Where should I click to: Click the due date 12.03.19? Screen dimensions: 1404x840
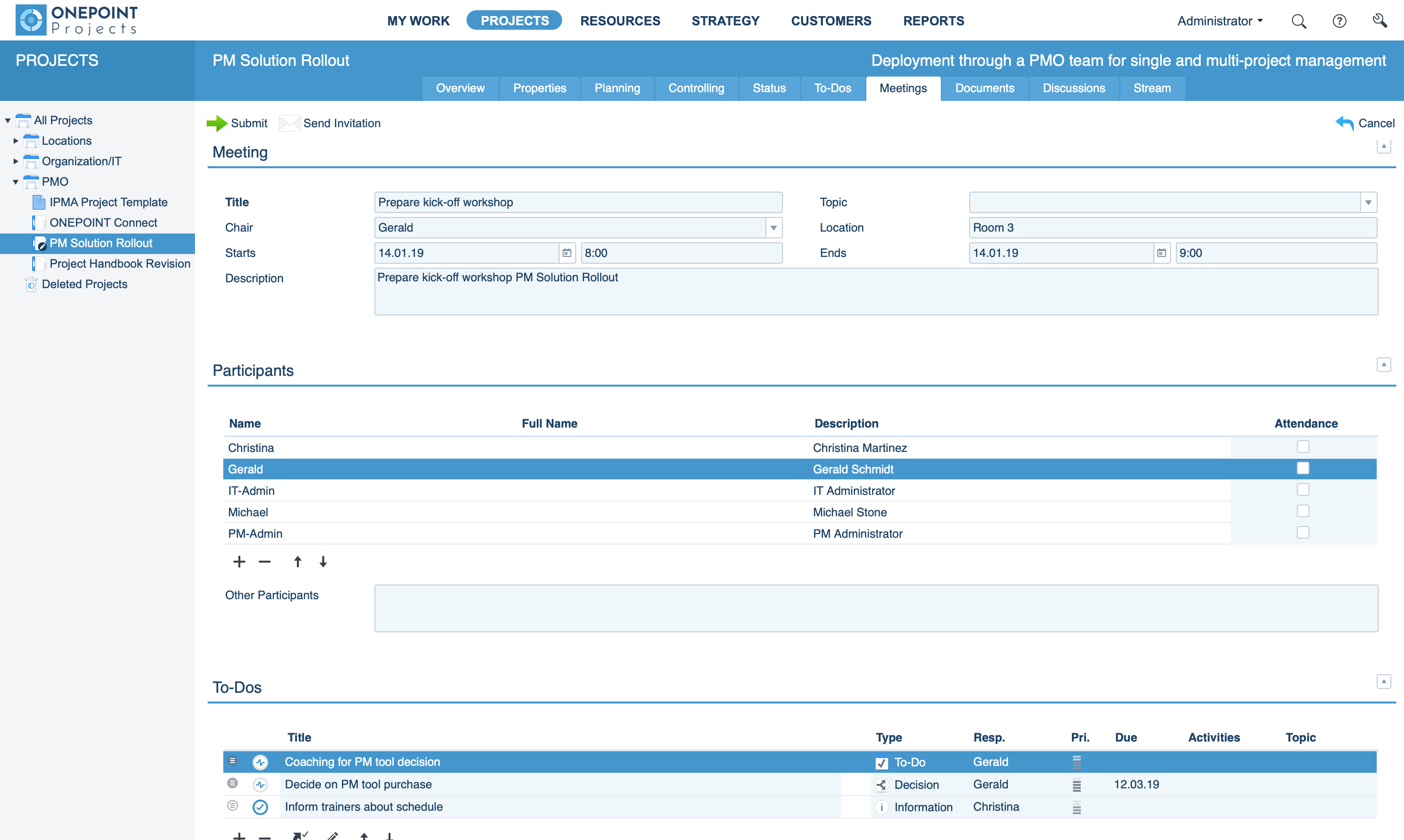click(x=1136, y=784)
